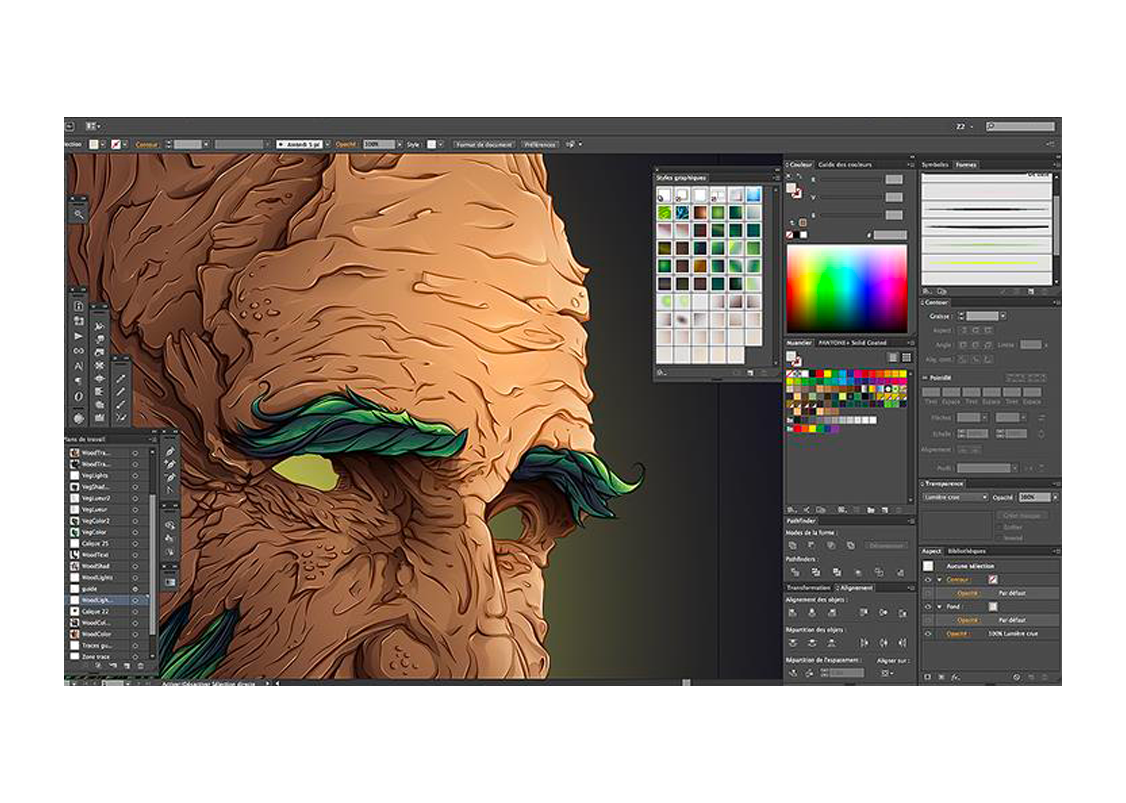1126x803 pixels.
Task: Pick a color from the color spectrum
Action: tap(847, 289)
